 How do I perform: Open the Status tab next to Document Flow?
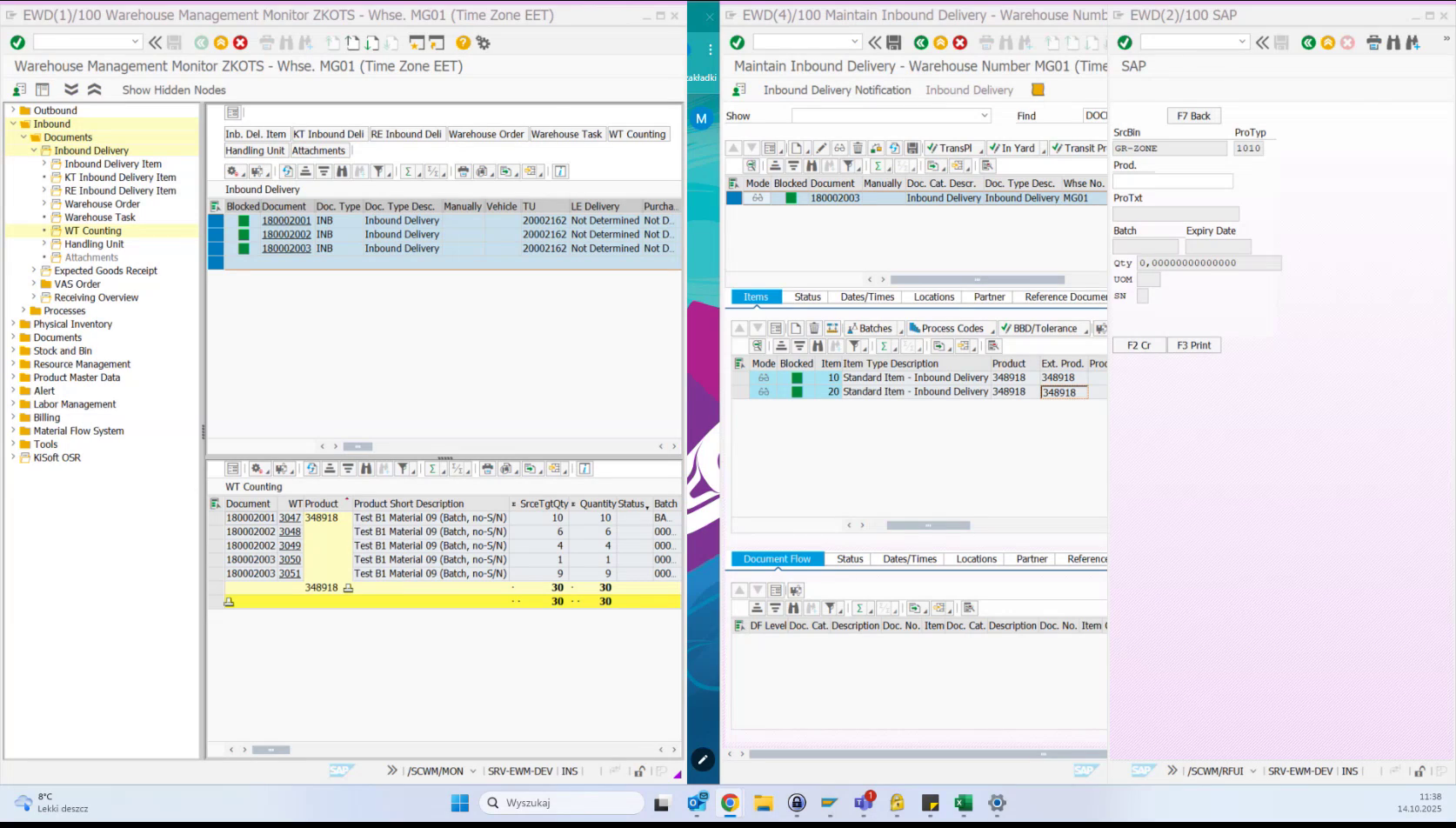849,558
